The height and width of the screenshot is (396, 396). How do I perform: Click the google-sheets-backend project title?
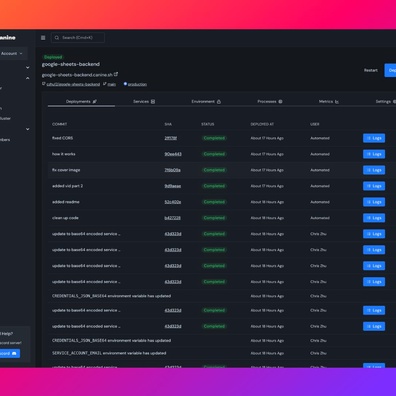click(71, 64)
